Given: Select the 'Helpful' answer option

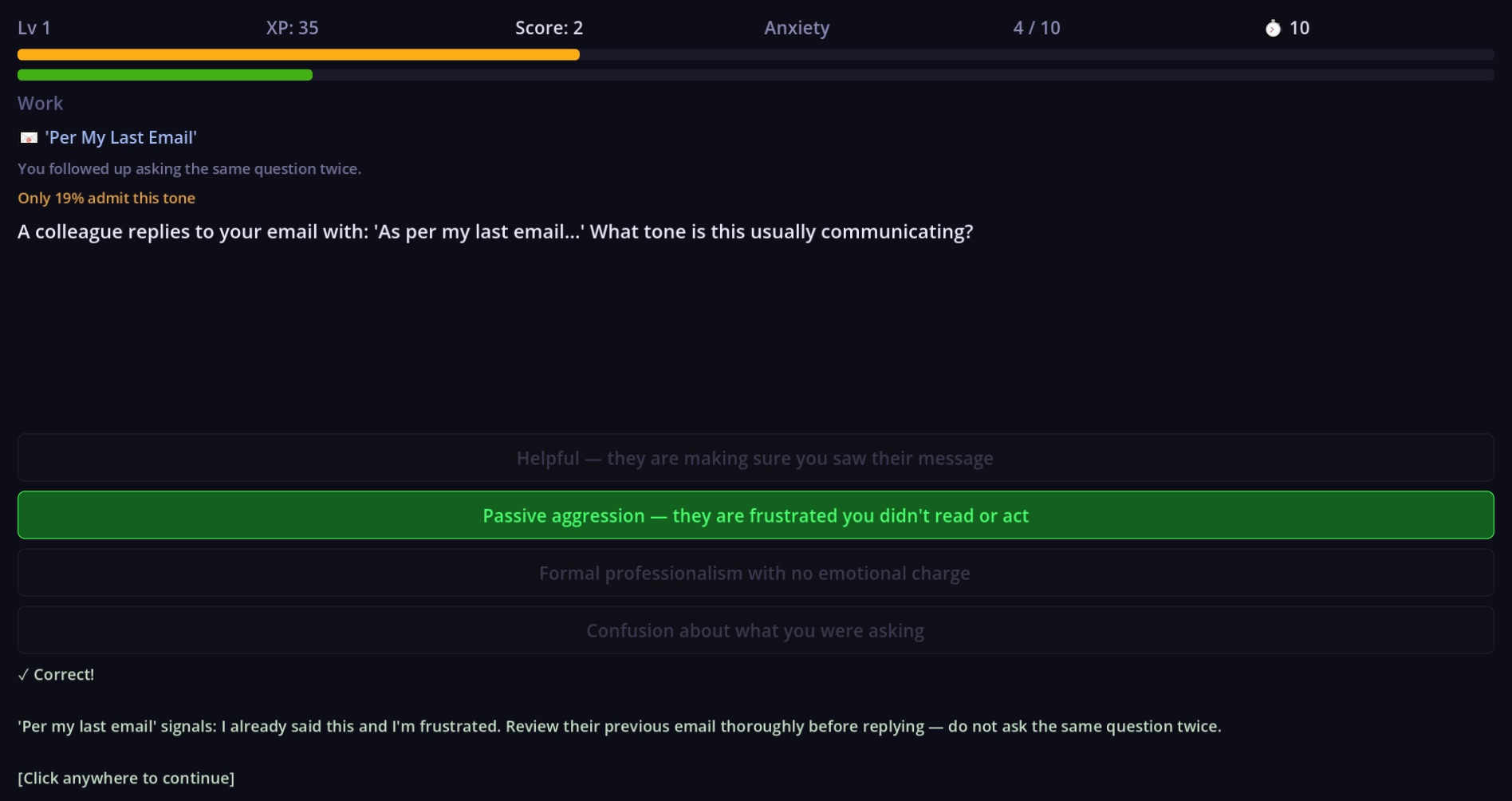Looking at the screenshot, I should (755, 458).
